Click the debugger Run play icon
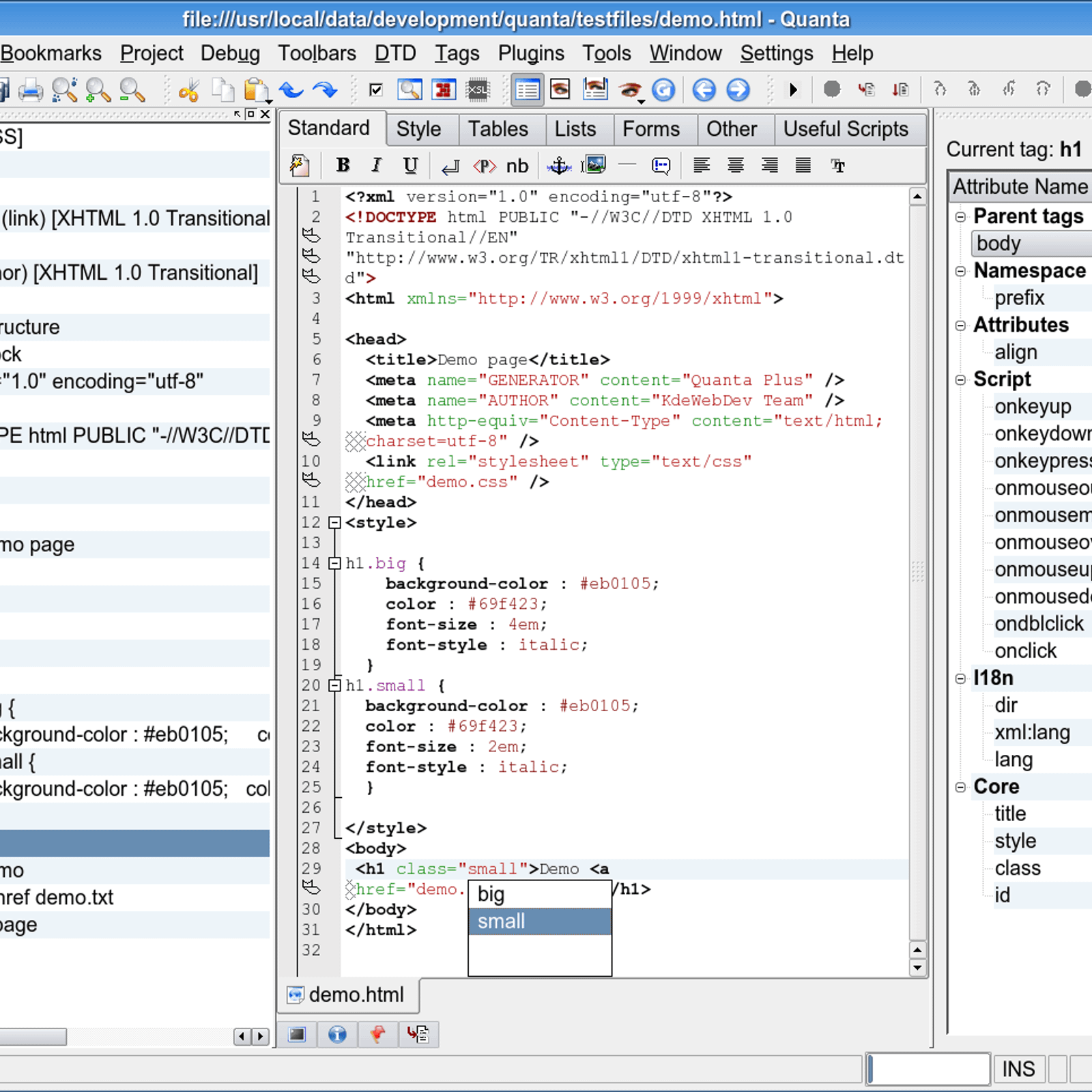Screen dimensions: 1092x1092 (x=793, y=89)
